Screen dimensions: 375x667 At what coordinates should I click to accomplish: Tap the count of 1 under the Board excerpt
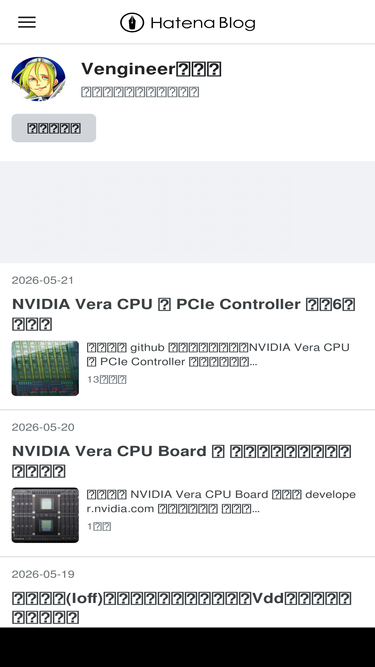point(99,526)
